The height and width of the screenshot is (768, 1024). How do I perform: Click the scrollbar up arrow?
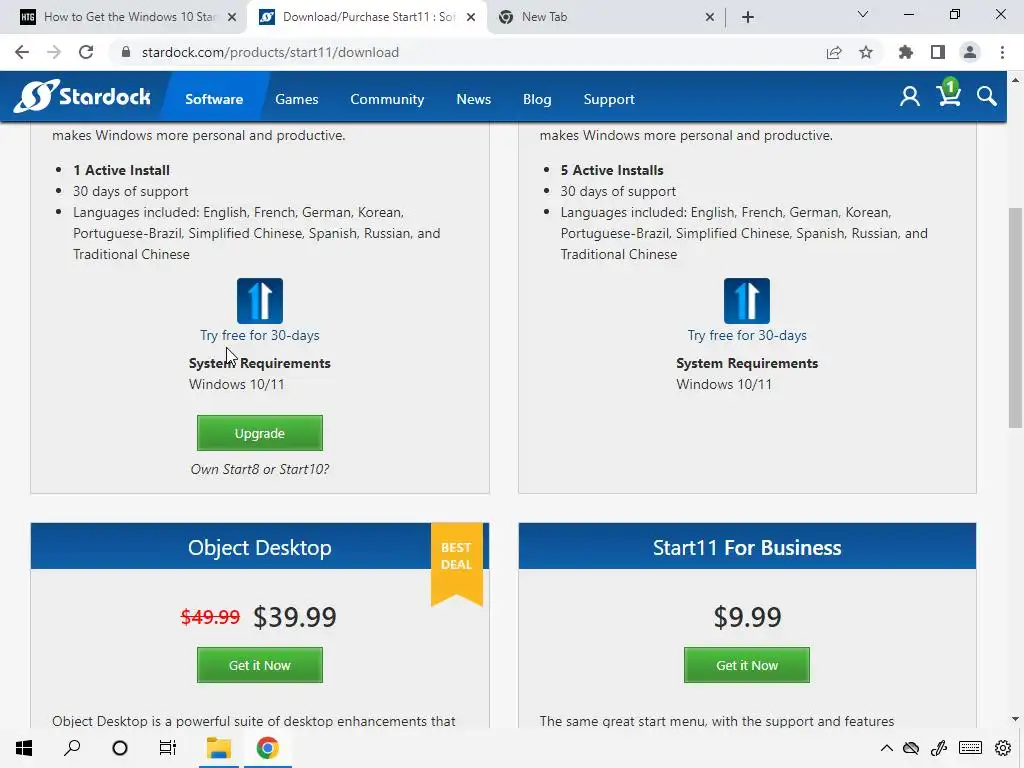coord(1014,80)
